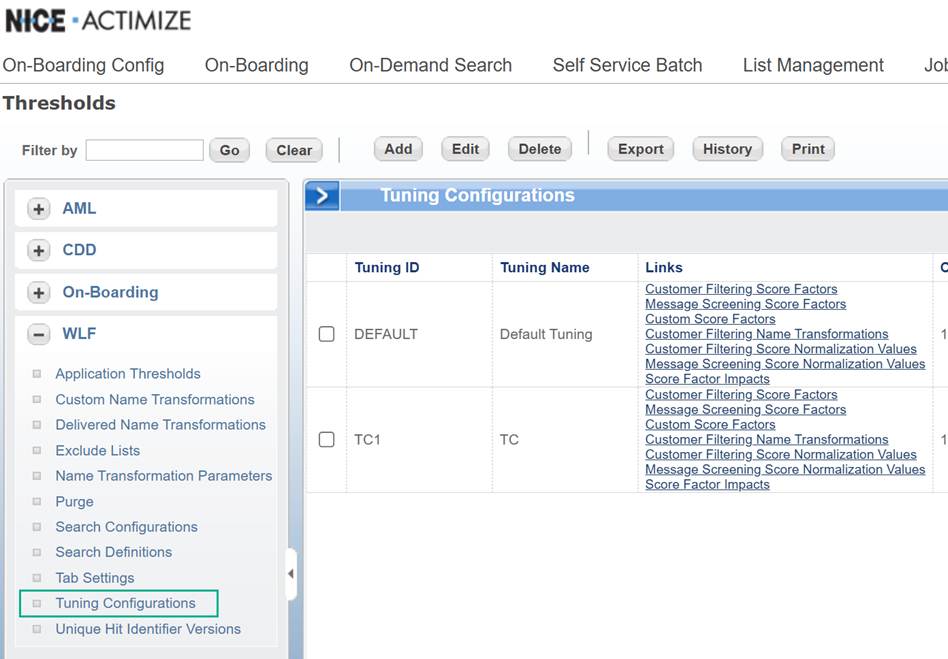
Task: Open the On-Boarding Config menu
Action: 83,65
